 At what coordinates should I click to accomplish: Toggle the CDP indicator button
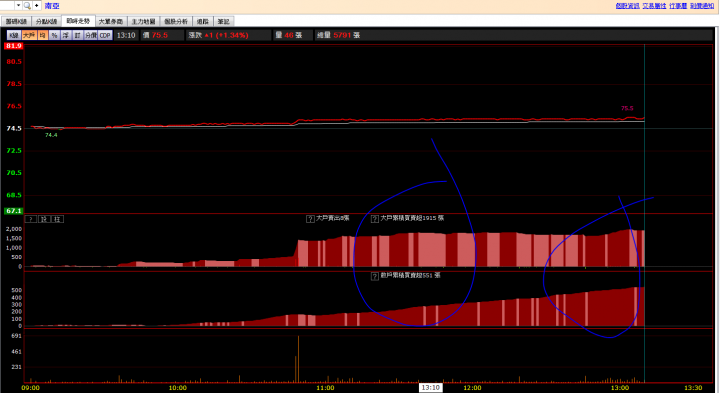105,35
